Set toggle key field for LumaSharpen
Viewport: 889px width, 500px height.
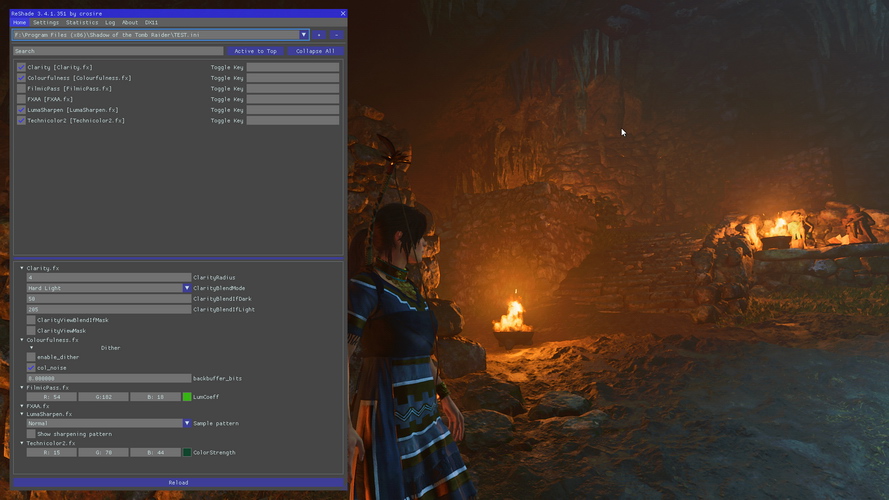pyautogui.click(x=293, y=110)
